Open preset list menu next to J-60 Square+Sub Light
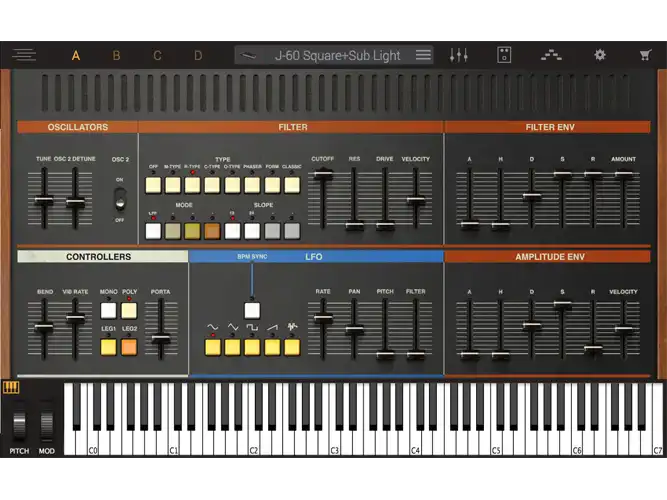The height and width of the screenshot is (500, 667). (423, 55)
